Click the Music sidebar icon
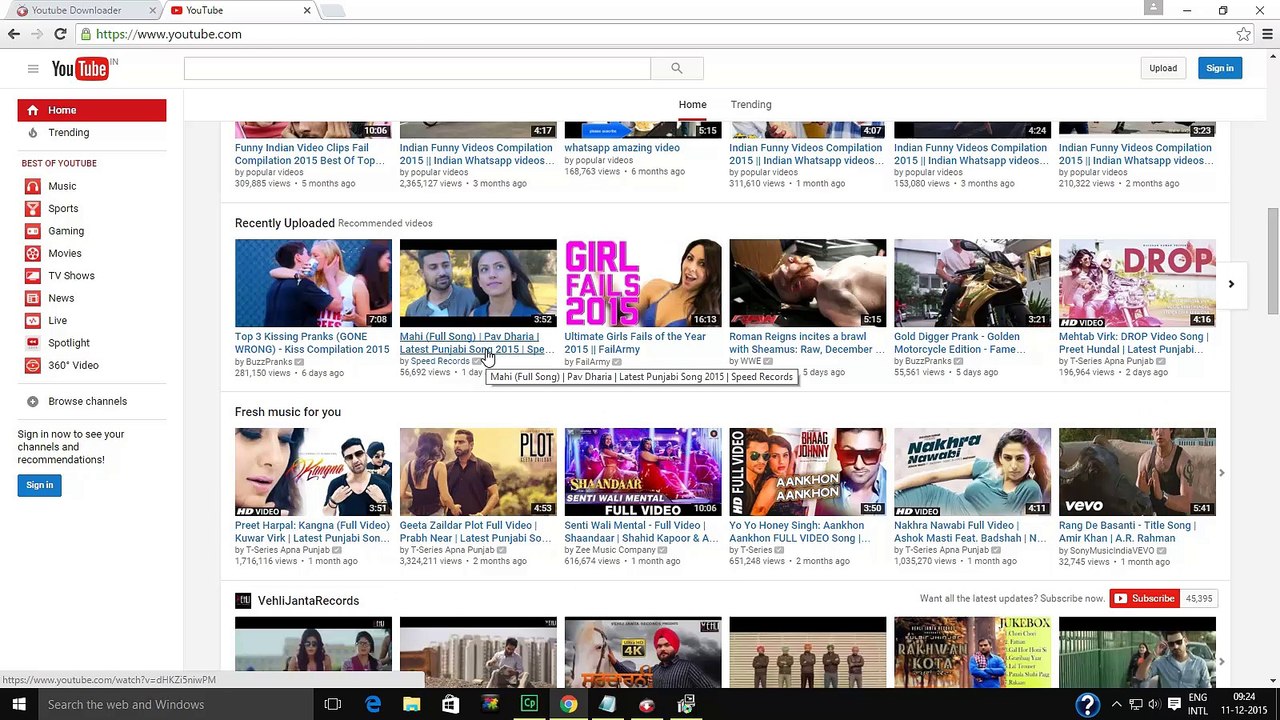 pyautogui.click(x=33, y=186)
